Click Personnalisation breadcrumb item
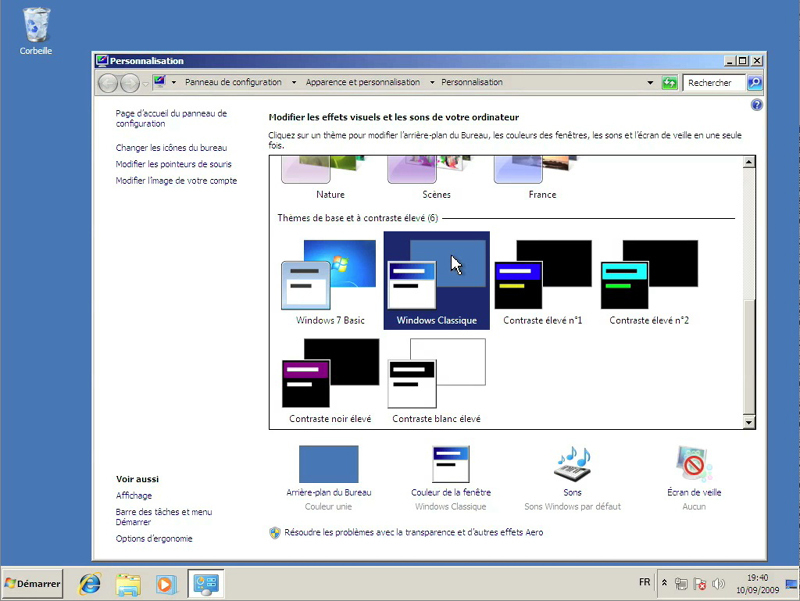The image size is (800, 601). (x=472, y=82)
